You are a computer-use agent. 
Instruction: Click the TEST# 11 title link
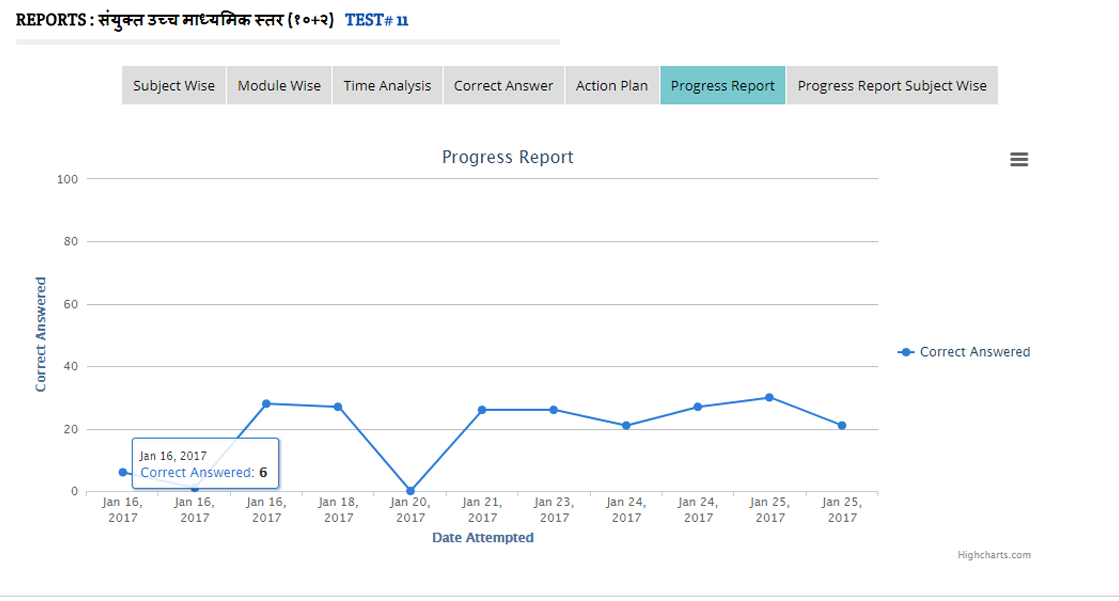click(x=376, y=20)
